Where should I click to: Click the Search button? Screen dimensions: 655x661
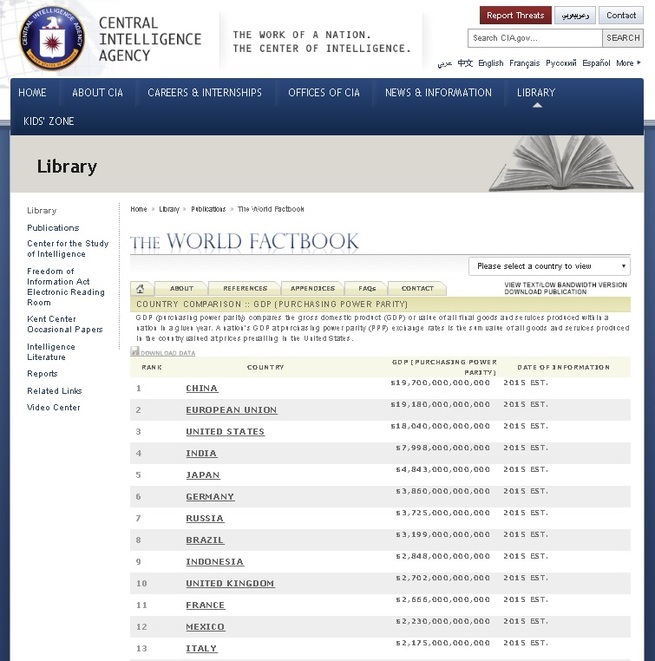[x=622, y=38]
